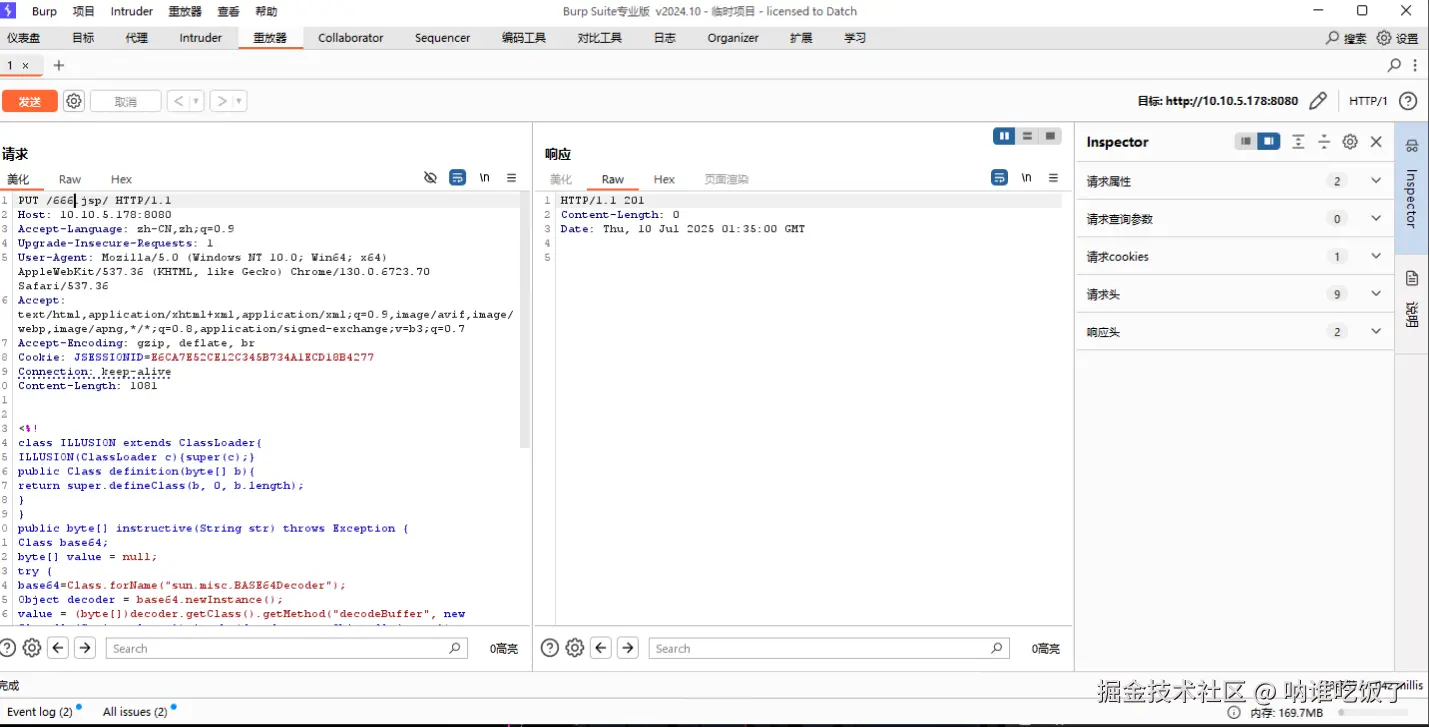Viewport: 1429px width, 727px height.
Task: Open Repeater help question mark icon
Action: [1408, 101]
